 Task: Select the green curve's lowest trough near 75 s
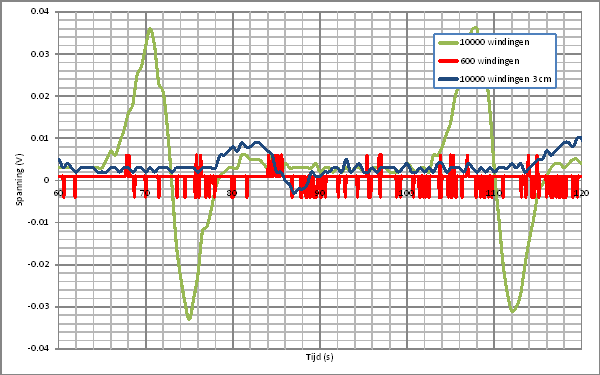189,318
